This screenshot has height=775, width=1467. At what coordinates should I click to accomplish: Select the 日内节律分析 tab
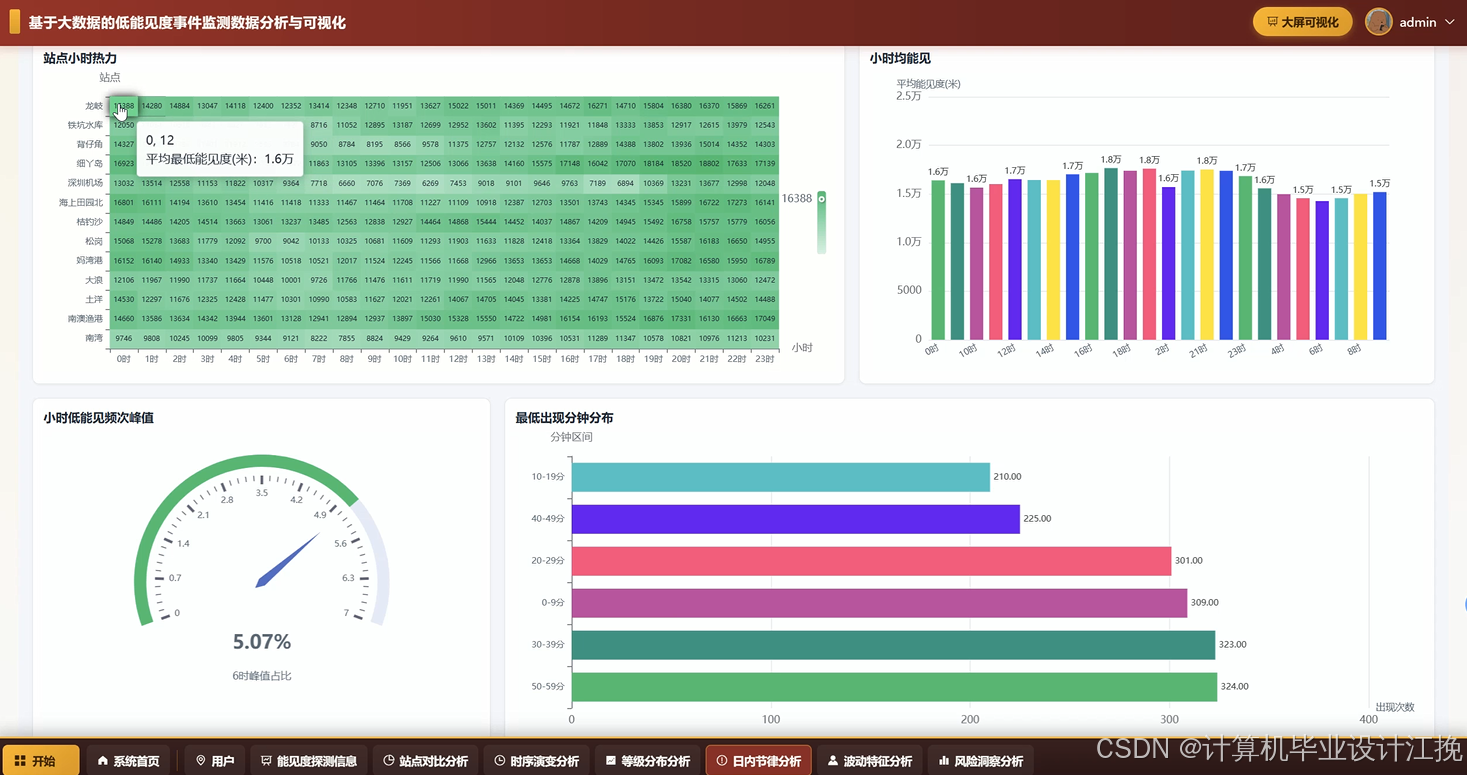coord(759,761)
